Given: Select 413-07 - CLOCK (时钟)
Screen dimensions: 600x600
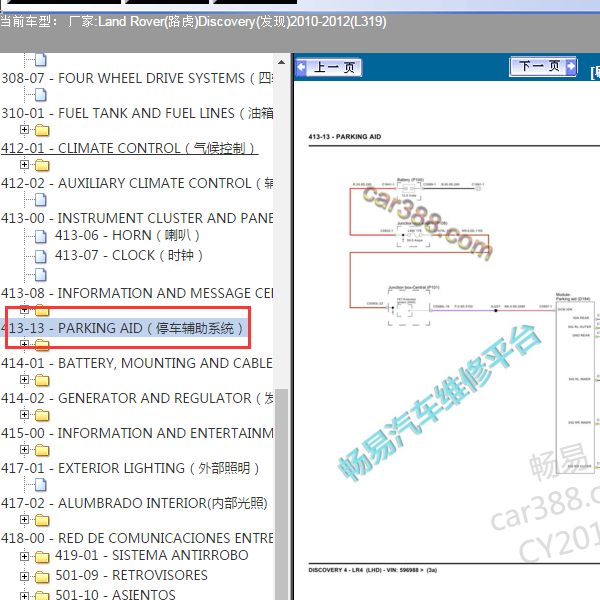Looking at the screenshot, I should [x=129, y=255].
